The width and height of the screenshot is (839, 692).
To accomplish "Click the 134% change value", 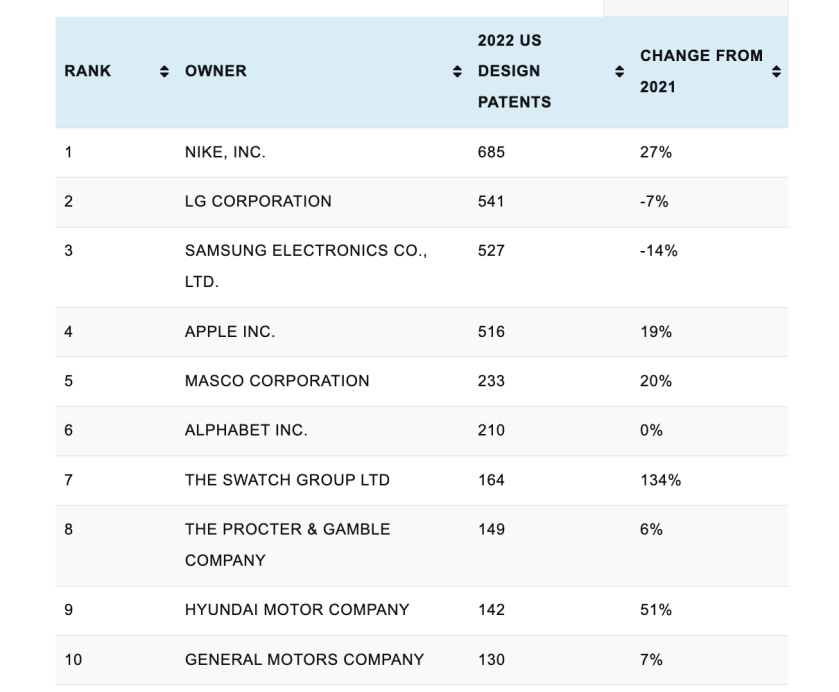I will [660, 480].
